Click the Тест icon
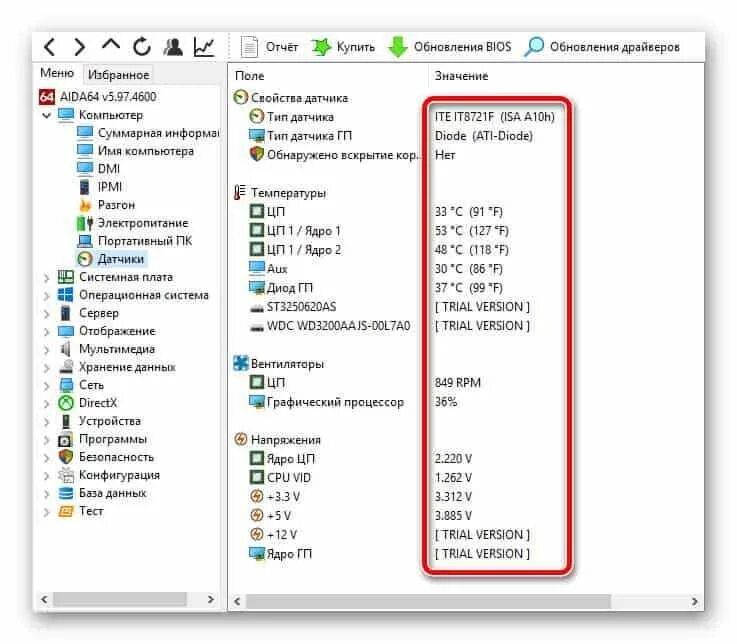 [66, 511]
